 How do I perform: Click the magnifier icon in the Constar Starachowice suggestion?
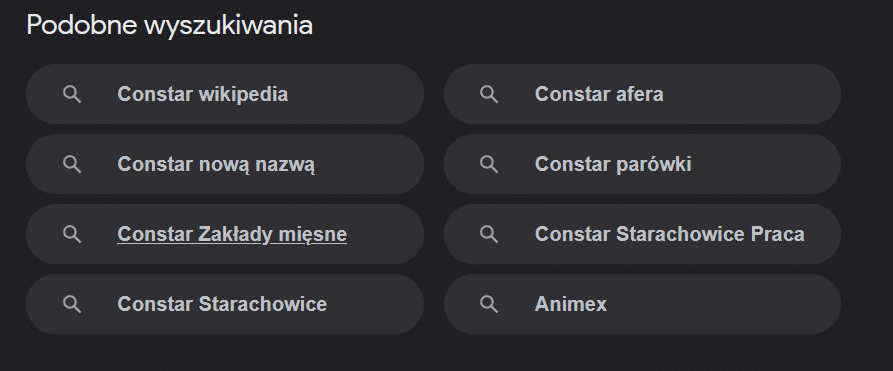72,304
